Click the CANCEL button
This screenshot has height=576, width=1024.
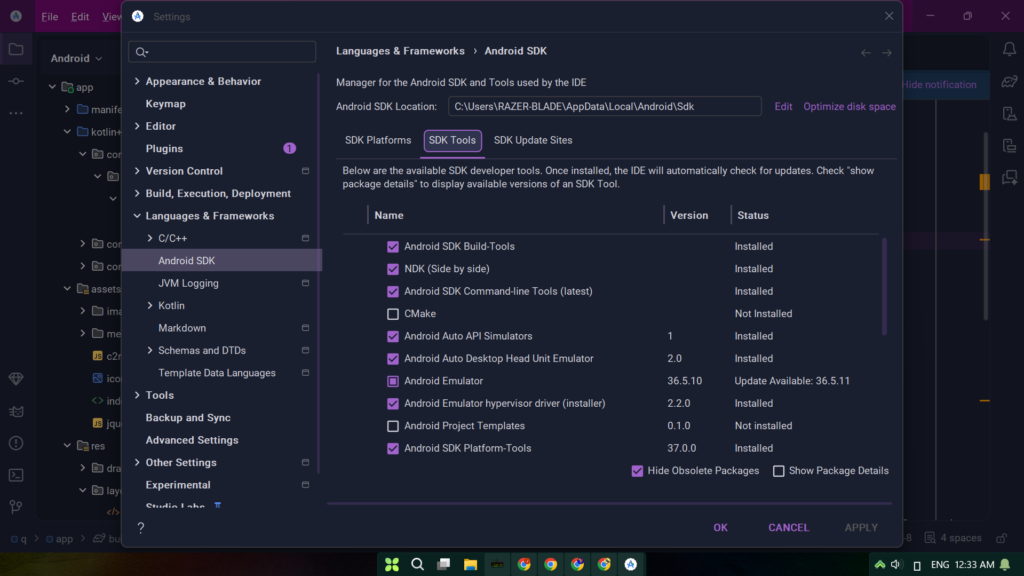pos(788,528)
